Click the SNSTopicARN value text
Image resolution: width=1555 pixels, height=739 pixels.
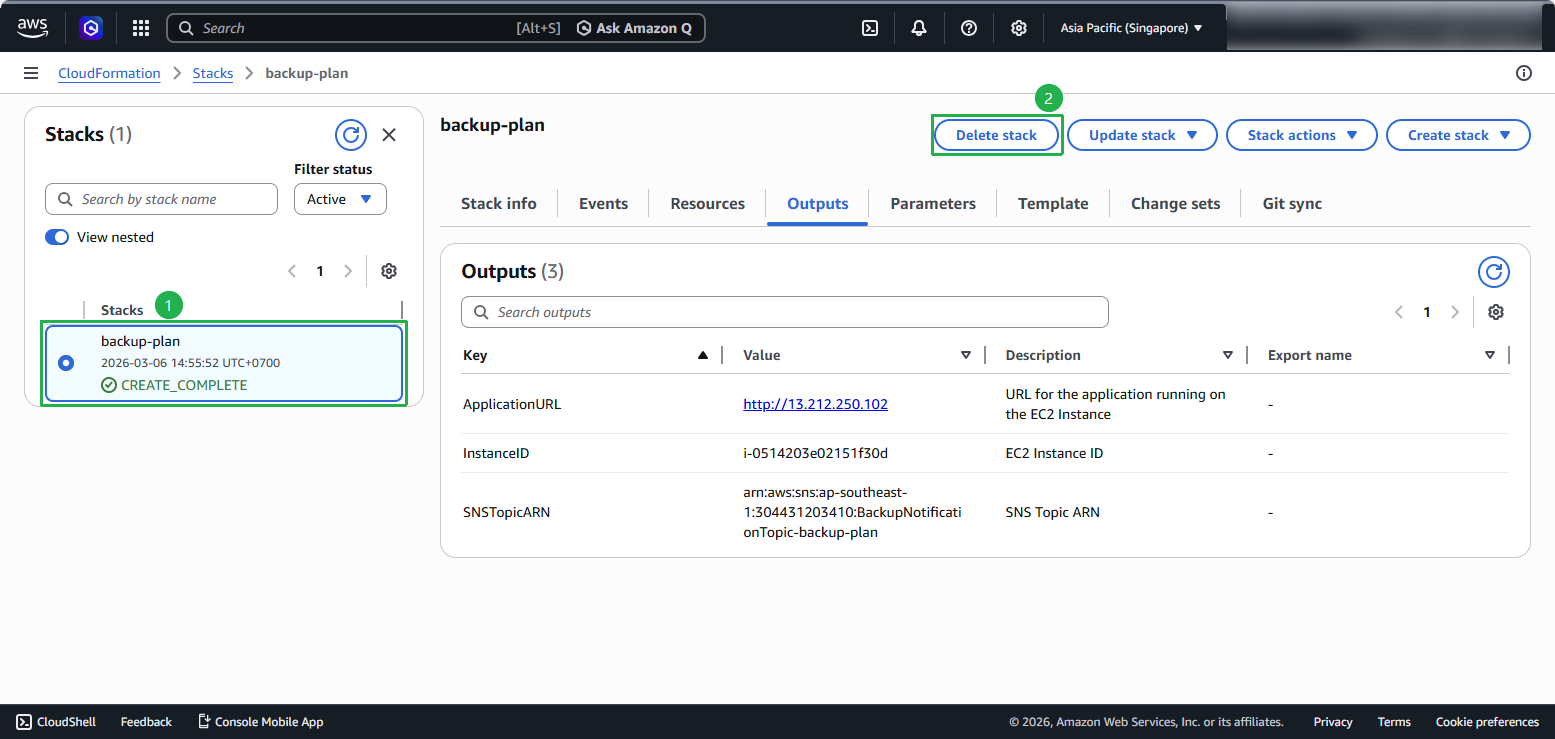(852, 512)
